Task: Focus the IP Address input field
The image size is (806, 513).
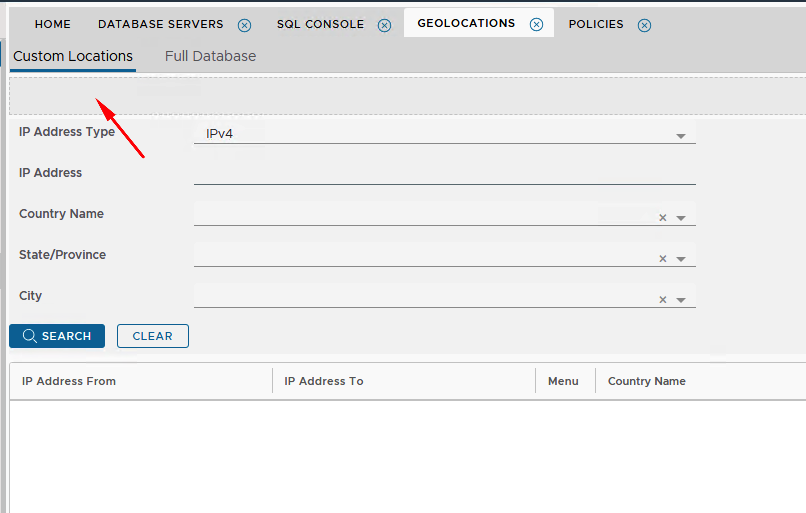Action: click(444, 173)
